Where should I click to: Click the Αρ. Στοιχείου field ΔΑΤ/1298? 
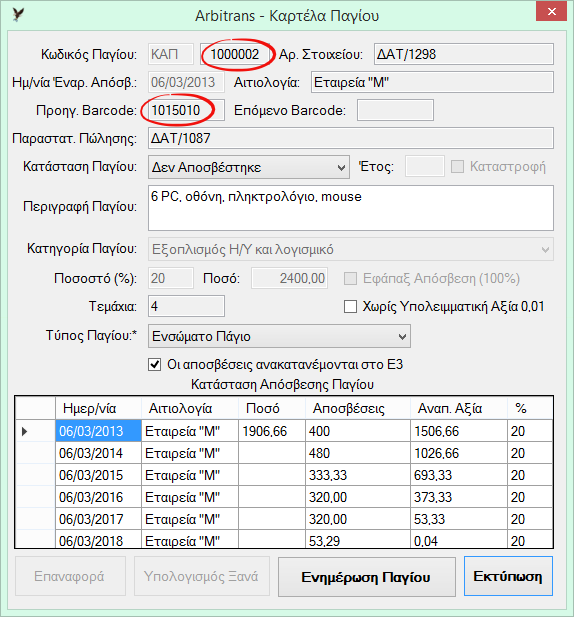click(x=464, y=54)
